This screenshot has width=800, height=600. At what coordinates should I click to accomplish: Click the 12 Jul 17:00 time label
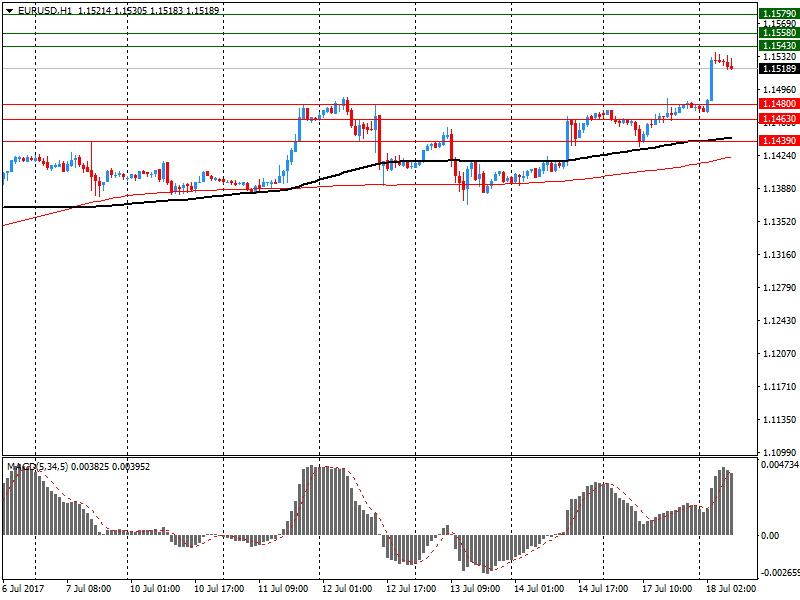411,588
